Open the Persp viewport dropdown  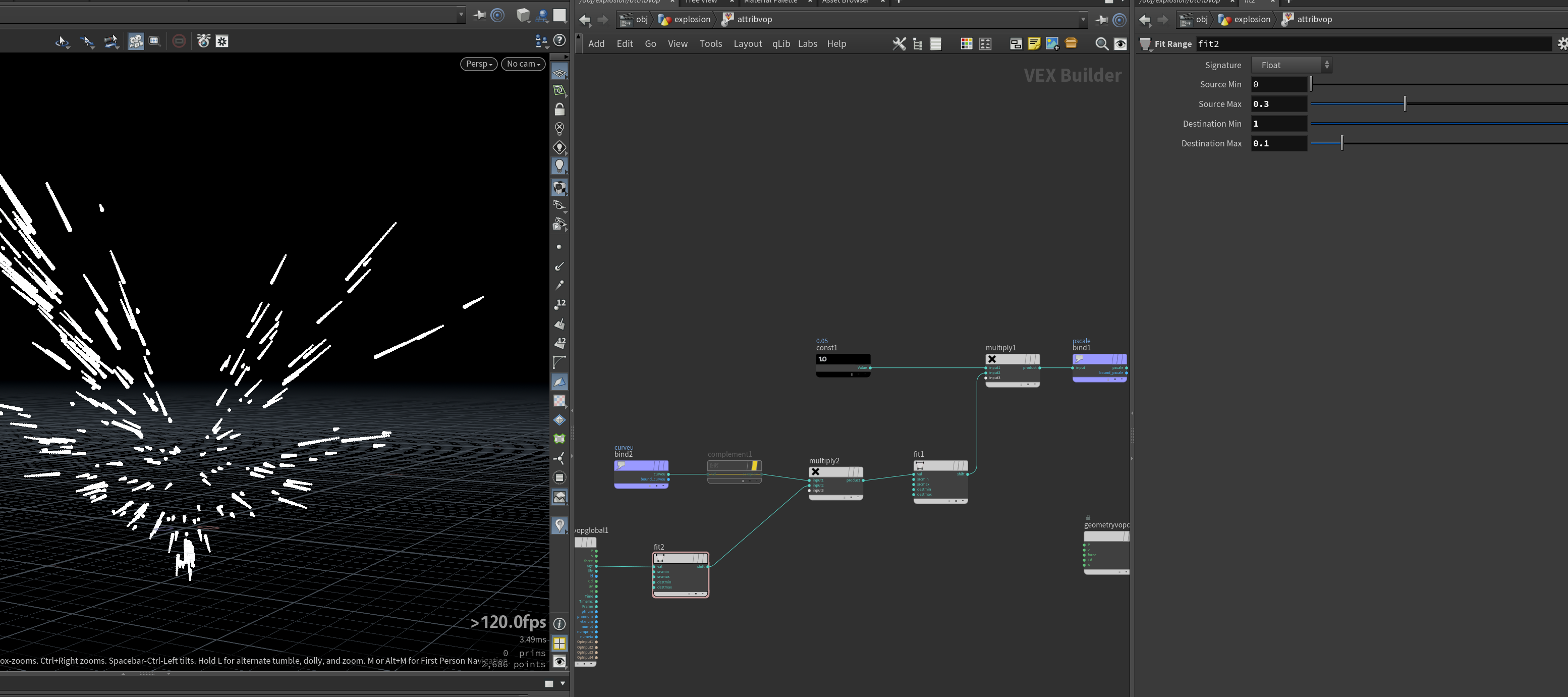(479, 64)
